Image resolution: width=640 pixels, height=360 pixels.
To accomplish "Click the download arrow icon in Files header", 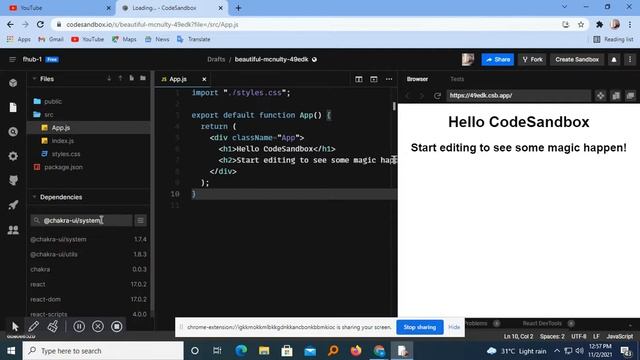I will [109, 78].
